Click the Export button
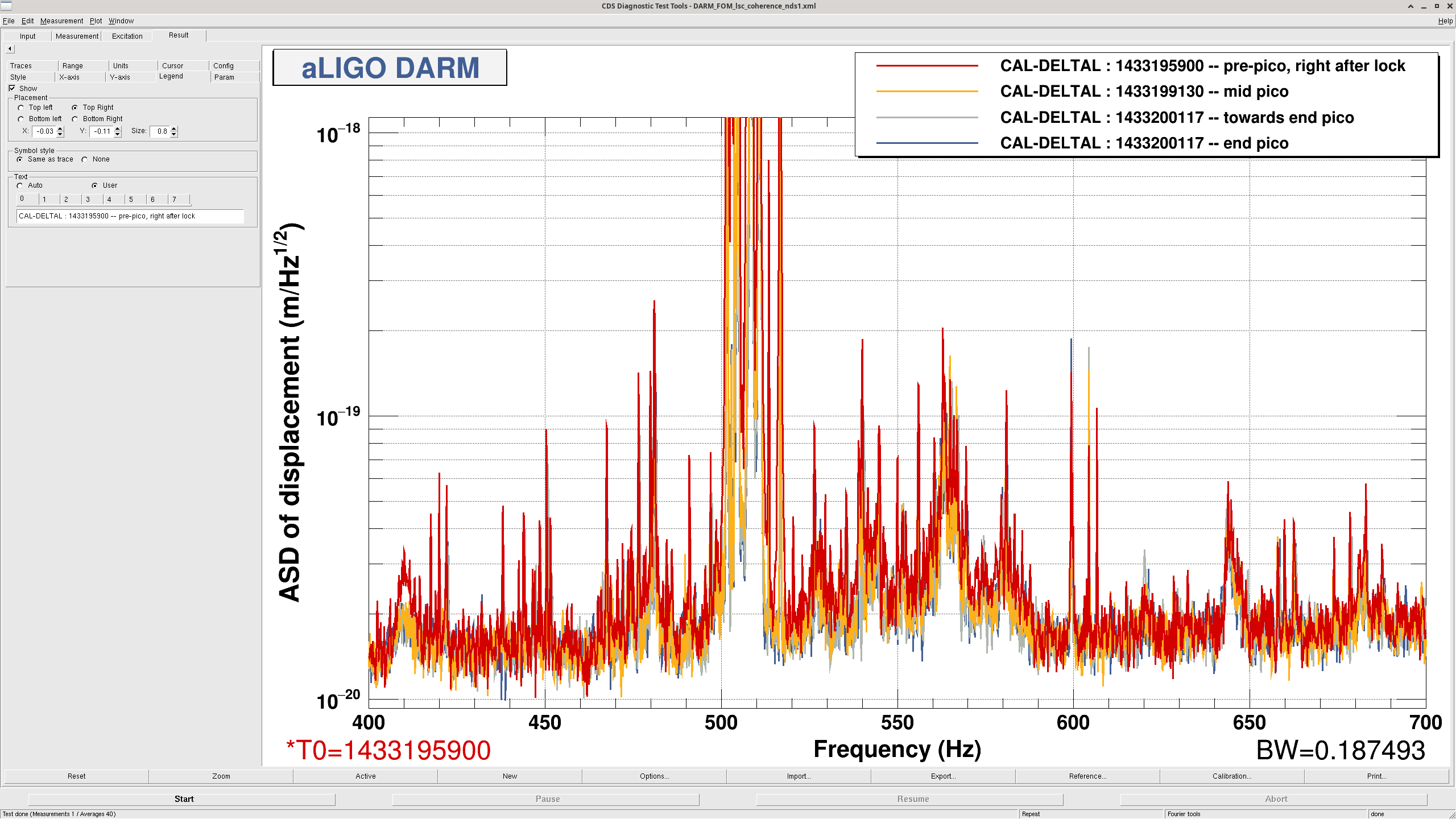 pyautogui.click(x=944, y=776)
